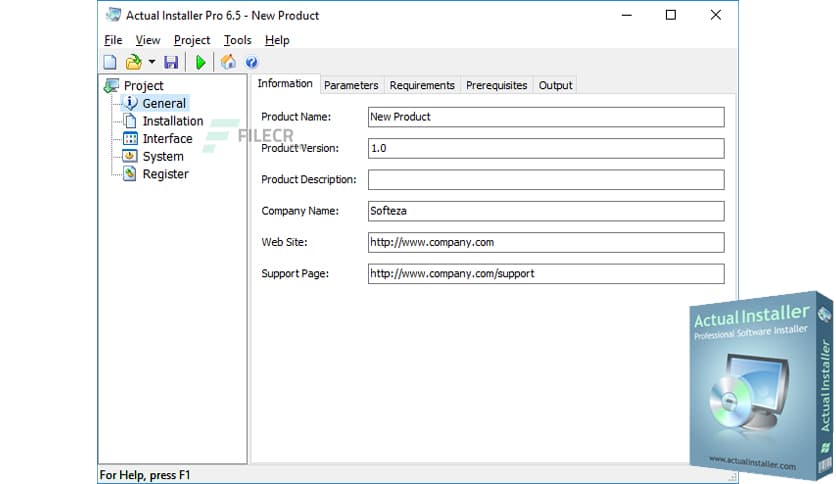Image resolution: width=836 pixels, height=484 pixels.
Task: Click the Open Project folder icon
Action: pyautogui.click(x=133, y=62)
